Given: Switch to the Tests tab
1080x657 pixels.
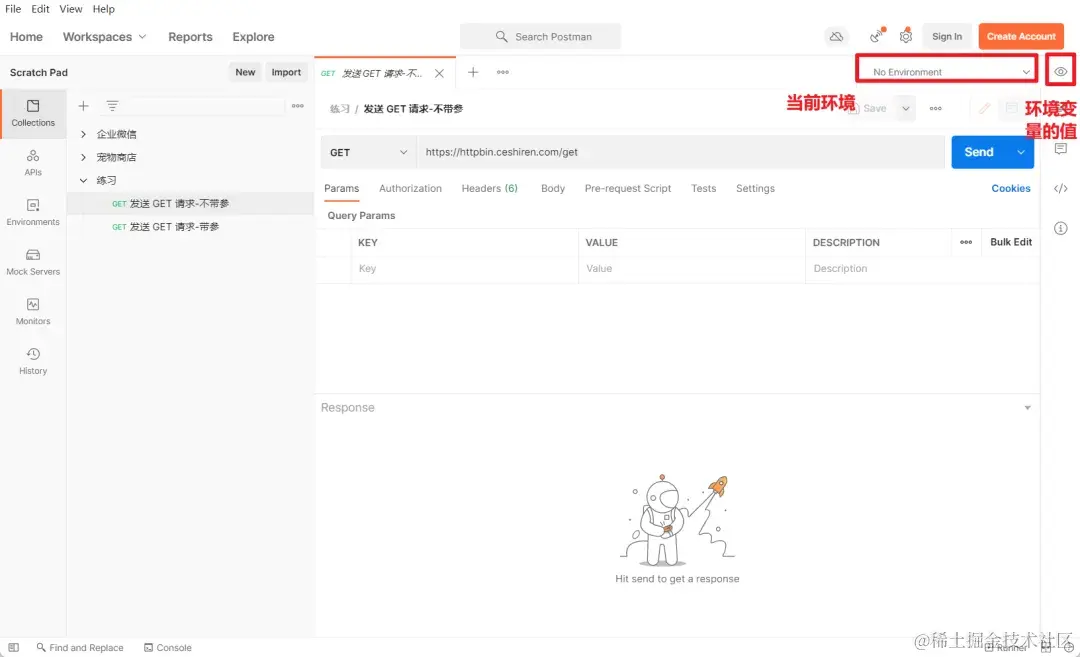Looking at the screenshot, I should pyautogui.click(x=703, y=188).
